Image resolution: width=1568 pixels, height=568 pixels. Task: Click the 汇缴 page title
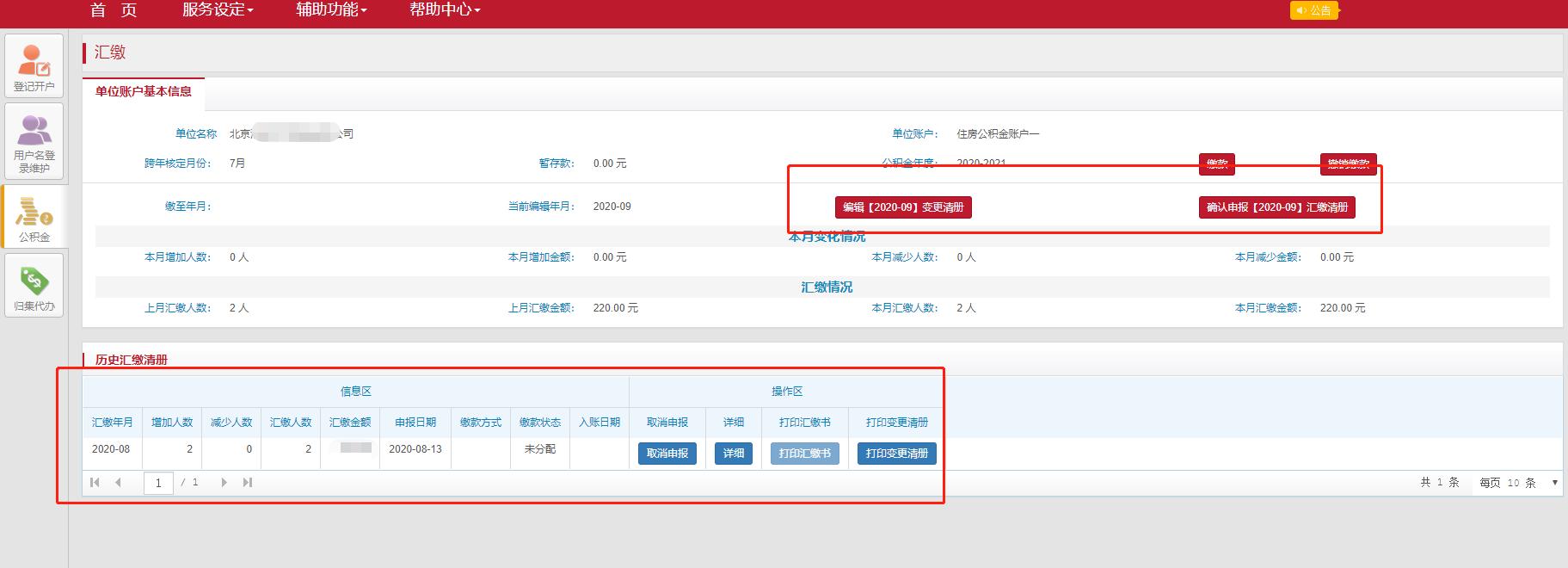[110, 52]
